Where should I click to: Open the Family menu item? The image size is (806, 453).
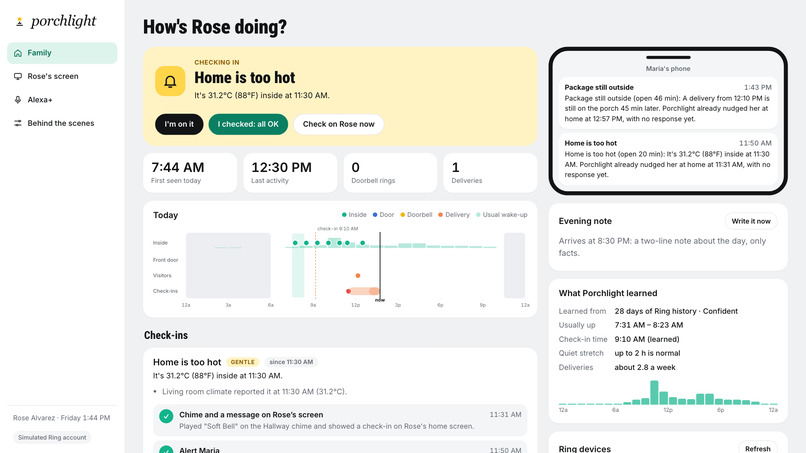(x=62, y=53)
